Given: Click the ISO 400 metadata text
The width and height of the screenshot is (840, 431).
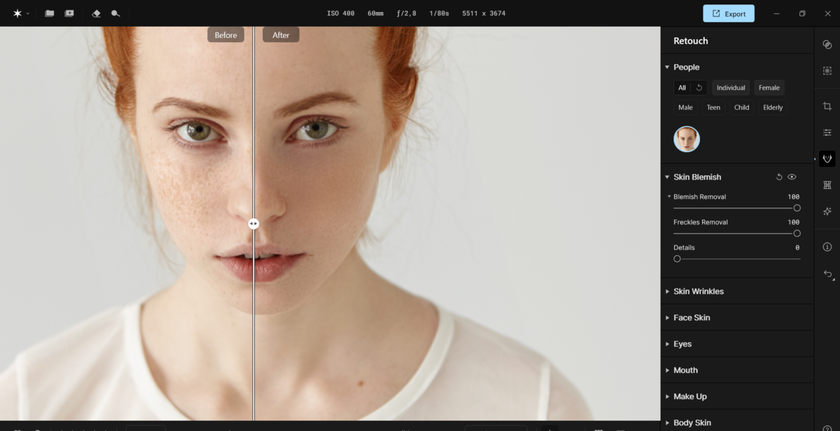Looking at the screenshot, I should click(x=341, y=13).
